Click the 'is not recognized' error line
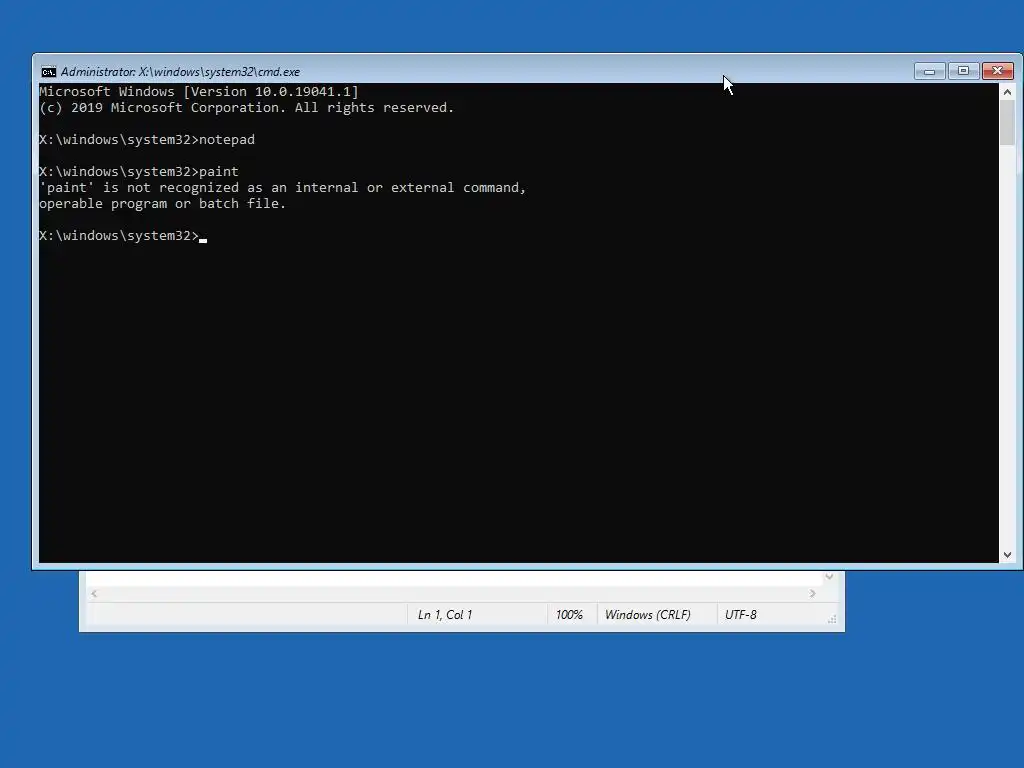This screenshot has width=1024, height=768. click(282, 188)
